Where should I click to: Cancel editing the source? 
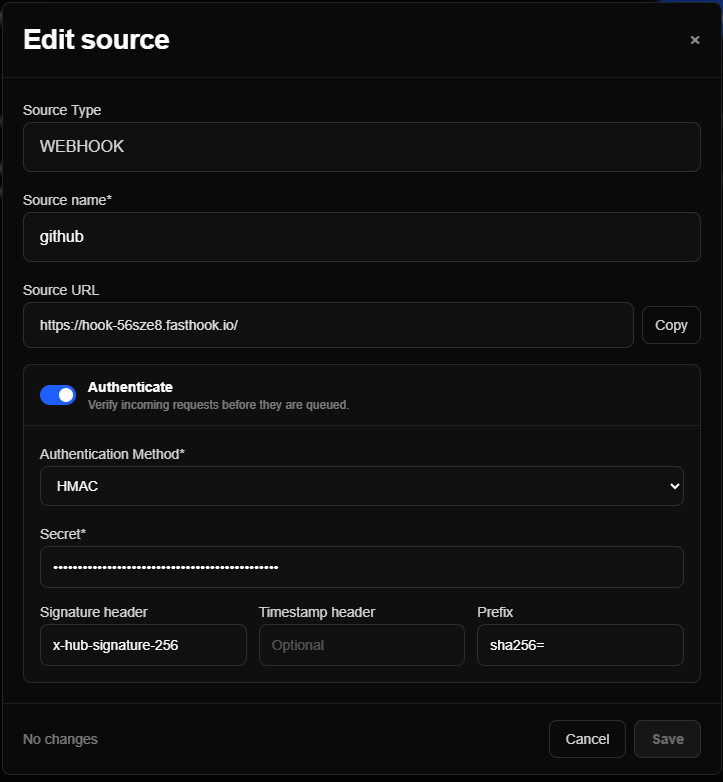point(587,739)
